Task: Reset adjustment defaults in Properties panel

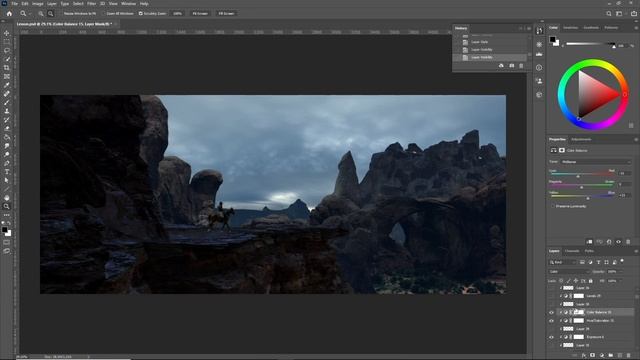Action: coord(609,242)
